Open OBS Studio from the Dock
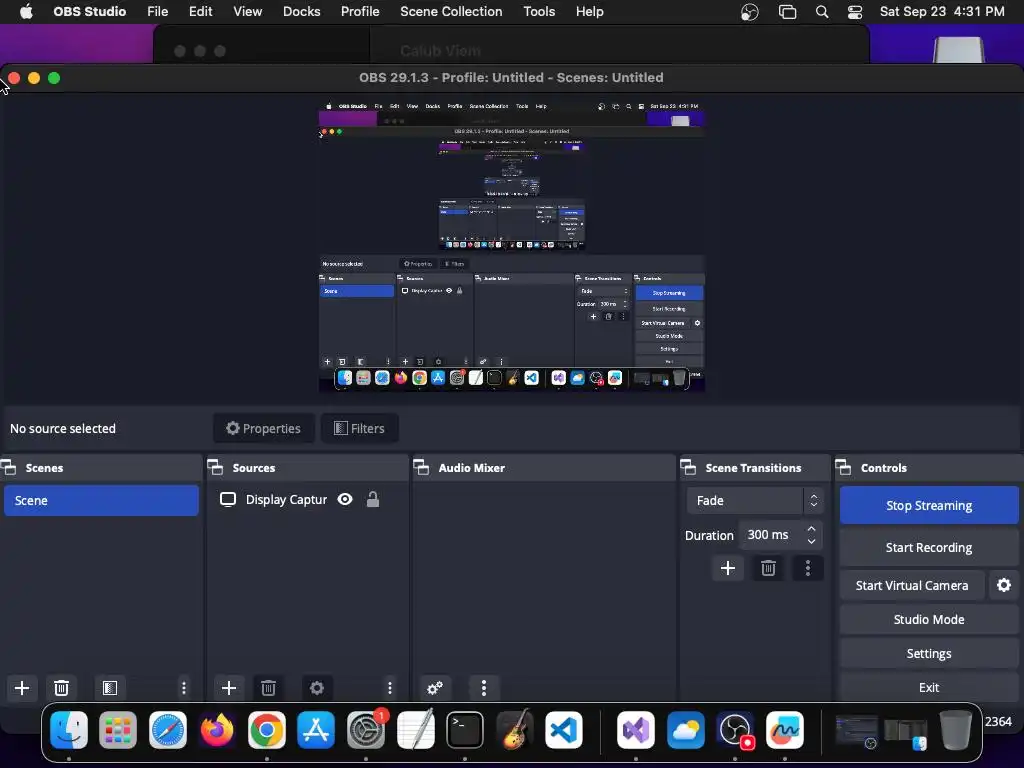 tap(735, 730)
